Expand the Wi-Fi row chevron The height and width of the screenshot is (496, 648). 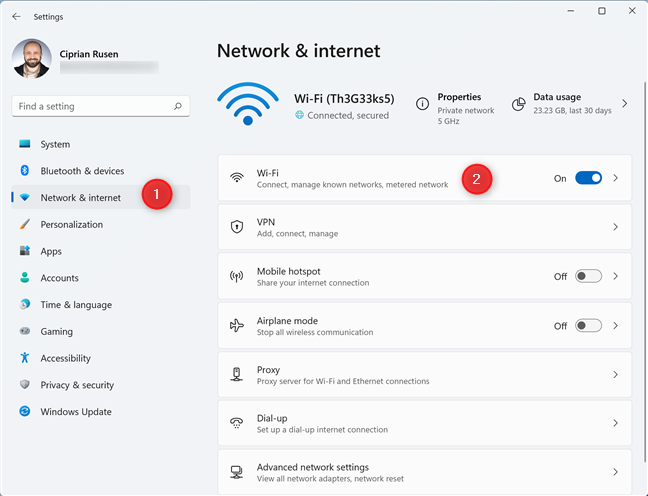pos(615,178)
